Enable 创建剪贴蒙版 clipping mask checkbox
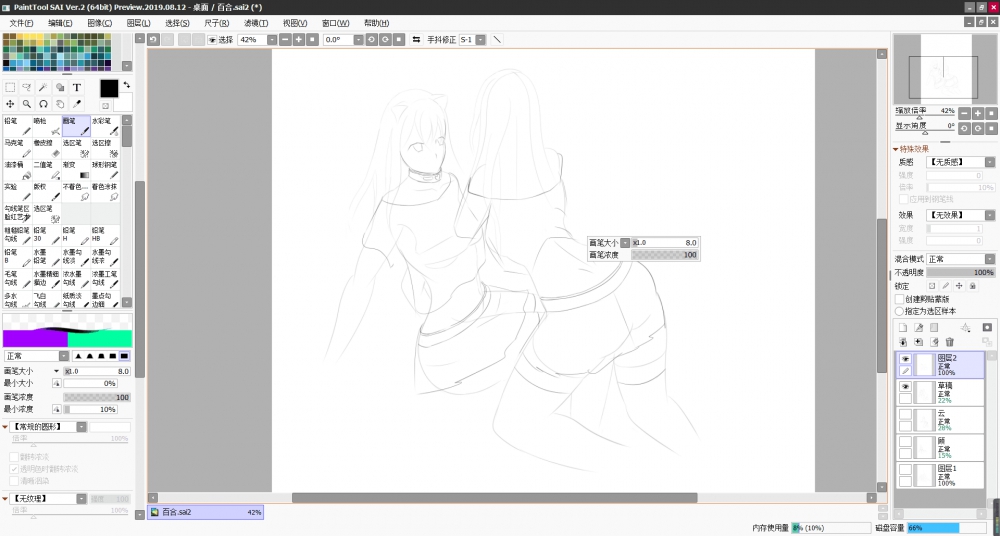Screen dimensions: 1000x536 click(x=900, y=299)
